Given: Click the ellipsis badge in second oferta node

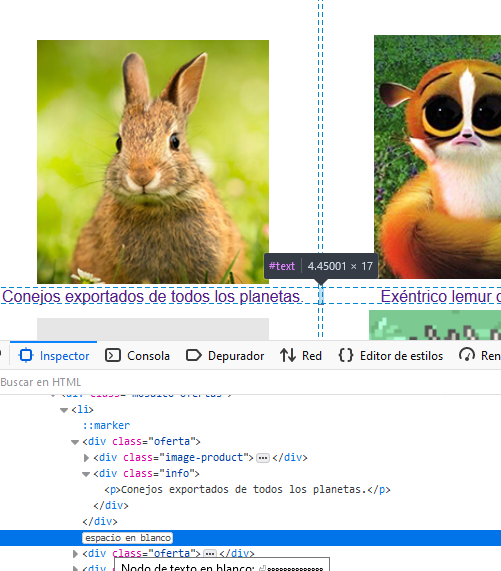Looking at the screenshot, I should click(210, 554).
